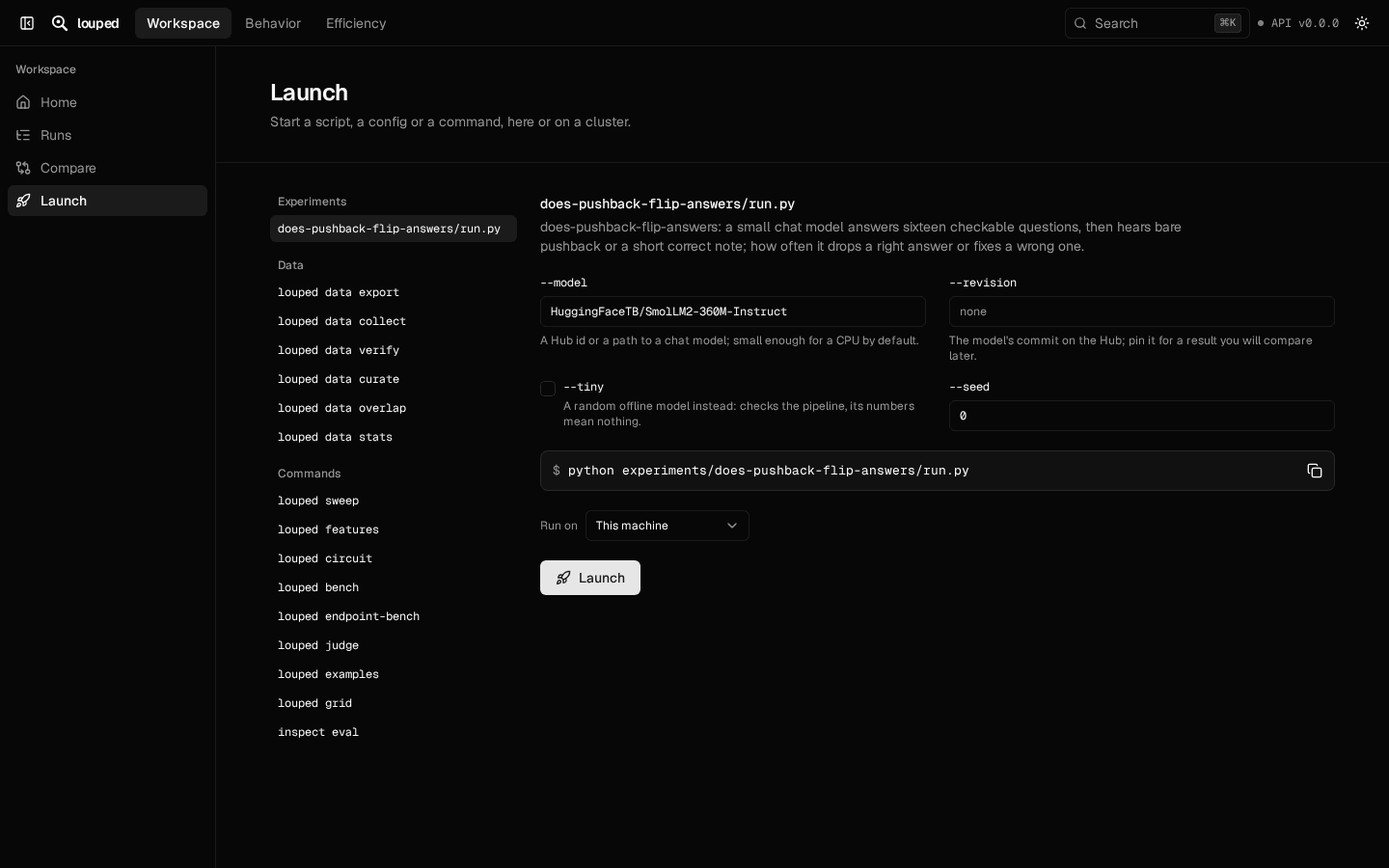Viewport: 1389px width, 868px height.
Task: Pick the louped circuit command
Action: coord(394,558)
